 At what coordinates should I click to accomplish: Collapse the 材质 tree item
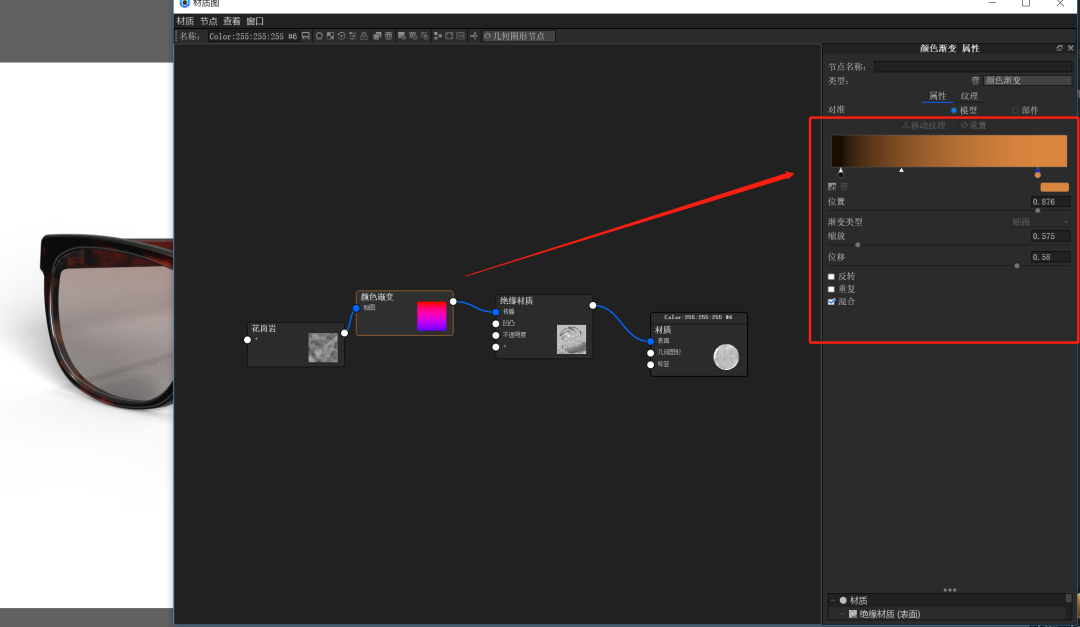[x=833, y=600]
